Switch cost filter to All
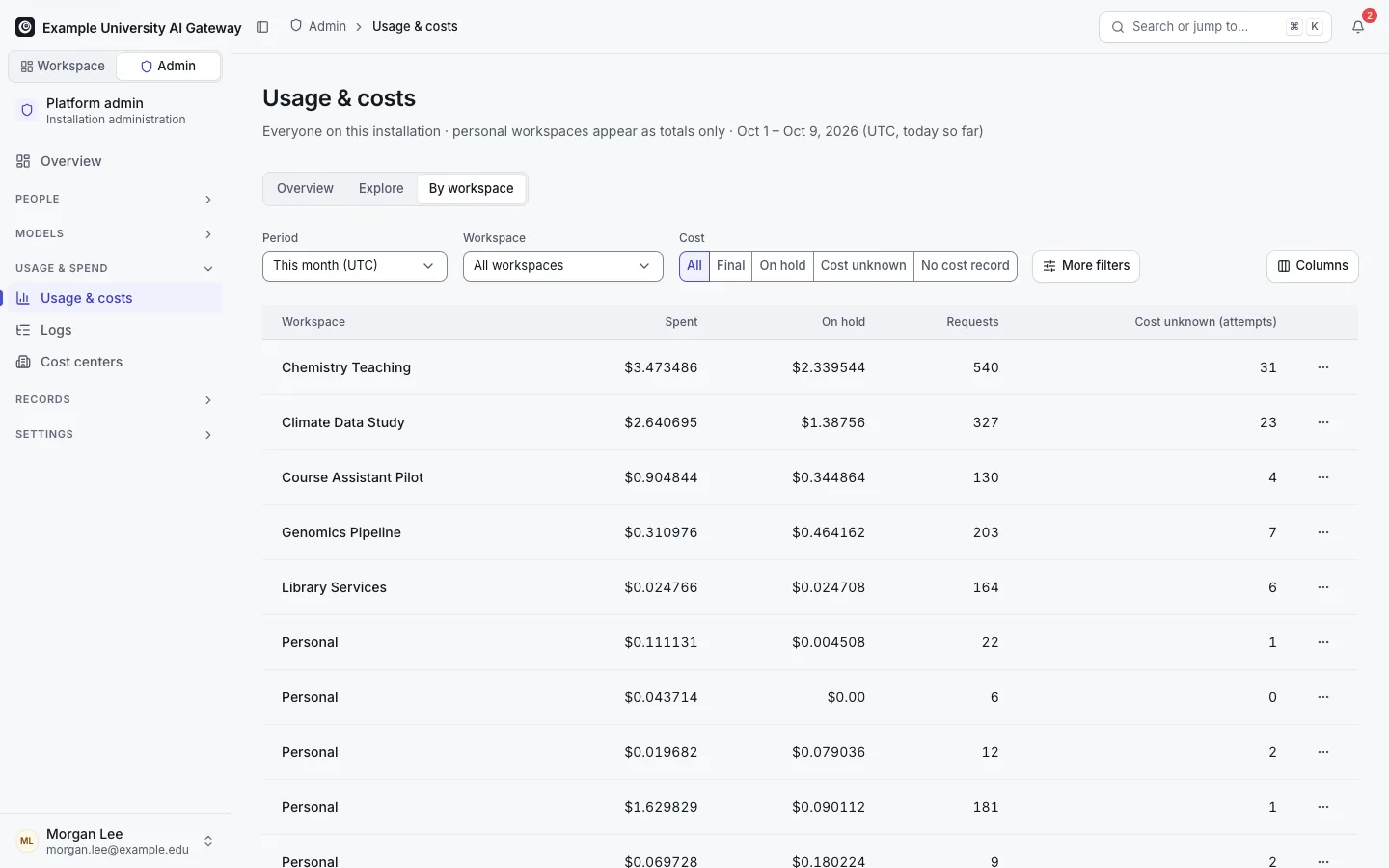Screen dimensions: 1389x868 point(694,266)
